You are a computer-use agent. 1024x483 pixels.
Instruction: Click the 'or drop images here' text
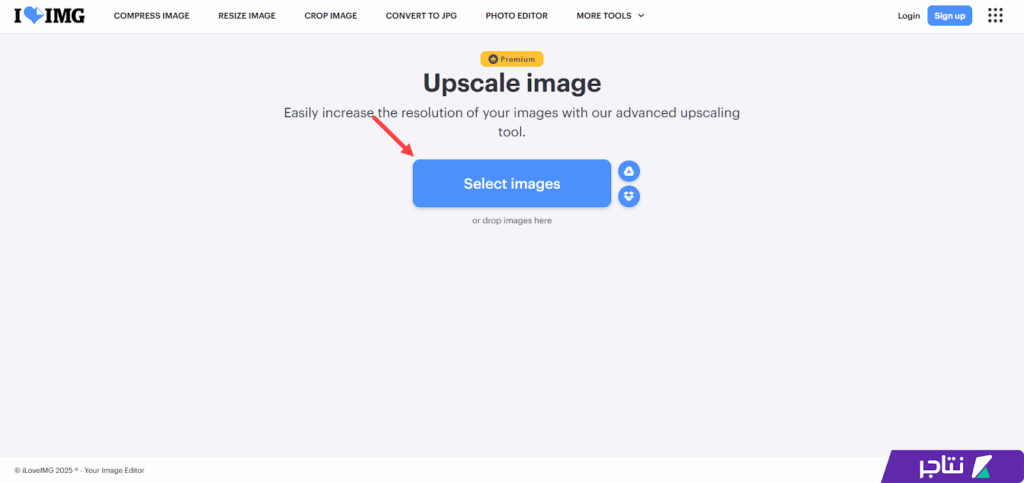(512, 220)
